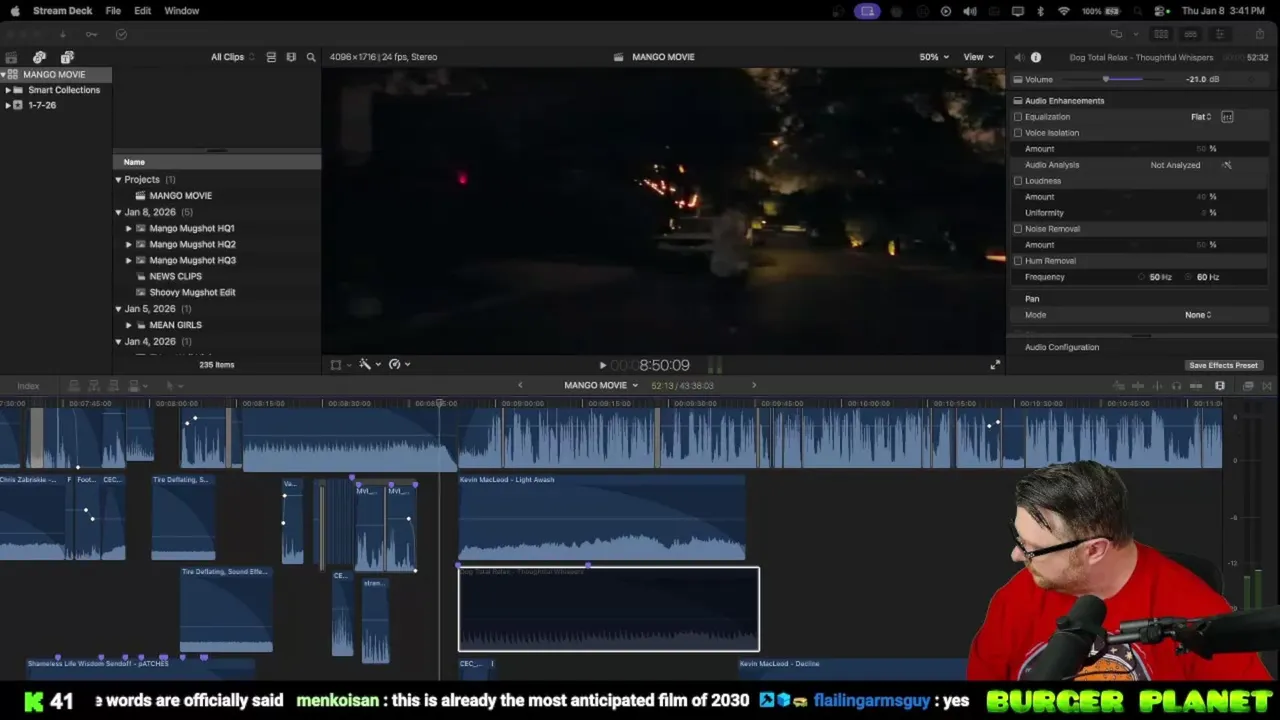The width and height of the screenshot is (1280, 720).
Task: Enable the Voice Isolation checkbox
Action: click(1018, 133)
